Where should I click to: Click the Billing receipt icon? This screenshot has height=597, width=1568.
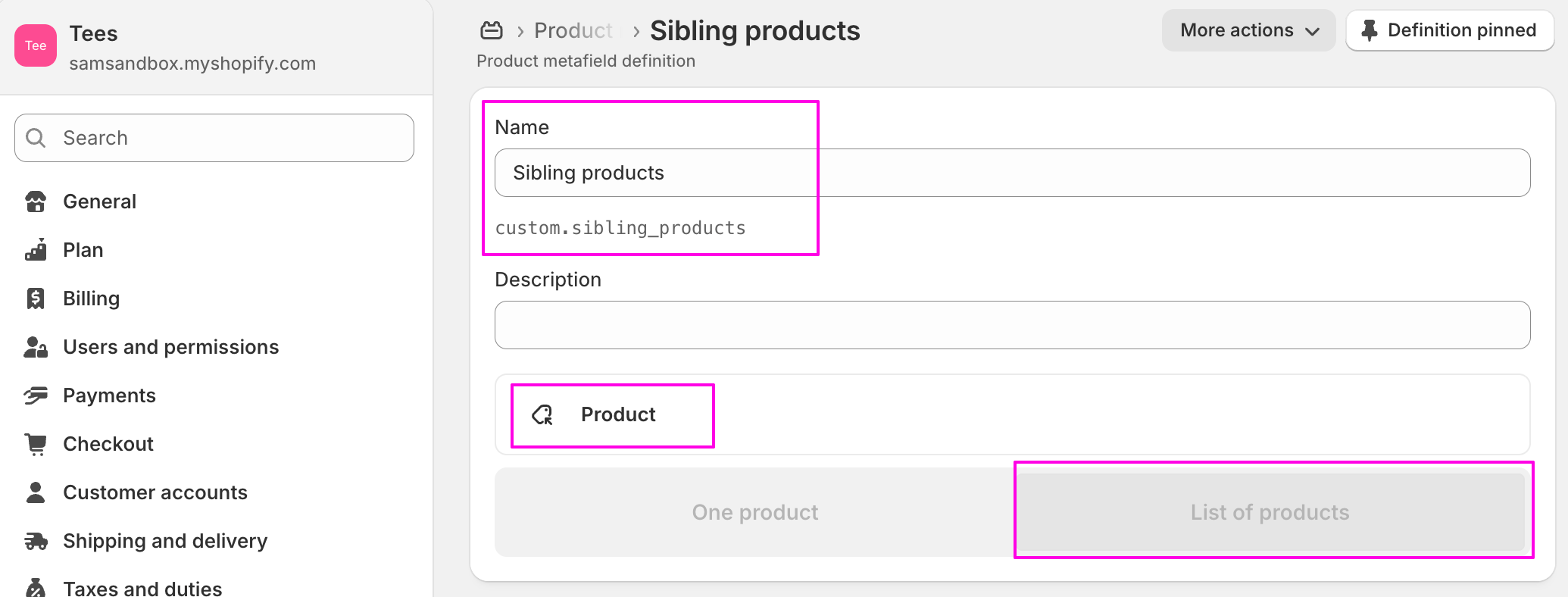pyautogui.click(x=36, y=298)
